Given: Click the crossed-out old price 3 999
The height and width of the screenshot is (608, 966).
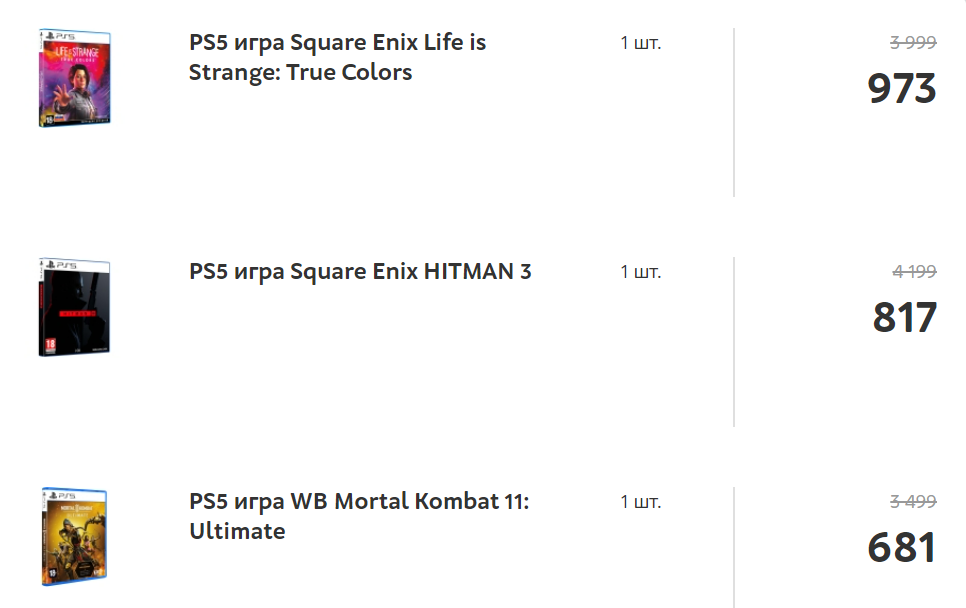Looking at the screenshot, I should (x=913, y=42).
